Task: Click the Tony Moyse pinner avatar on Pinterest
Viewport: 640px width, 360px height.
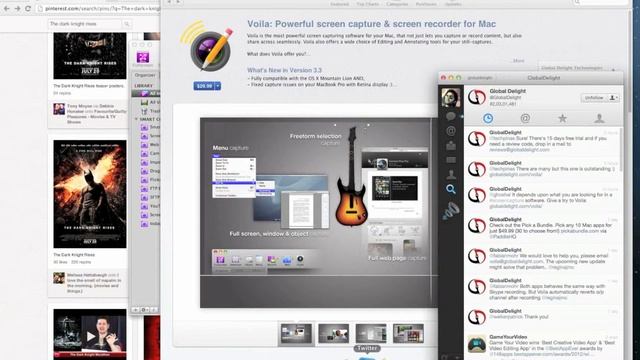Action: coord(59,109)
